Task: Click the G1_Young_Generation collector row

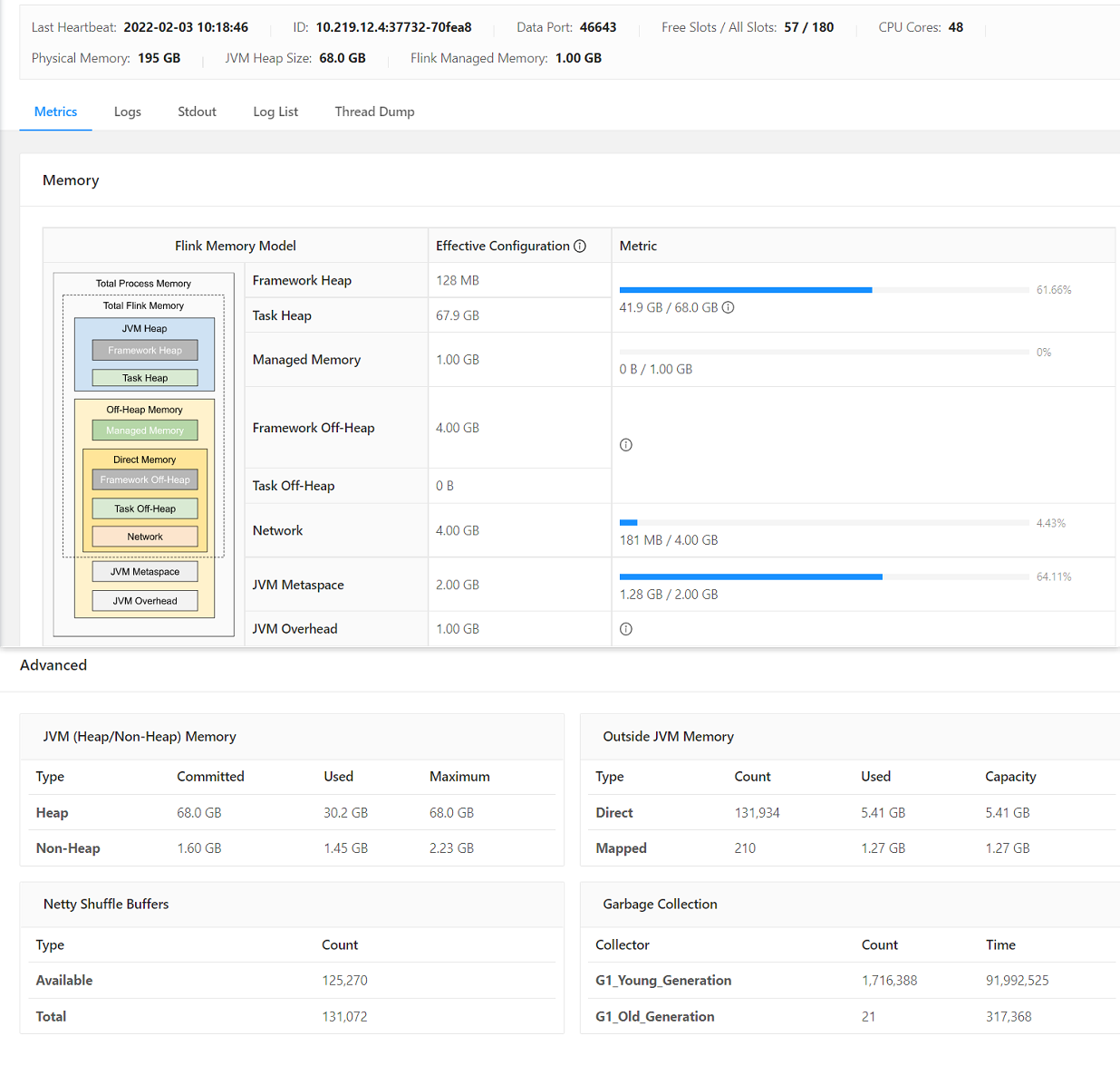Action: coord(663,981)
